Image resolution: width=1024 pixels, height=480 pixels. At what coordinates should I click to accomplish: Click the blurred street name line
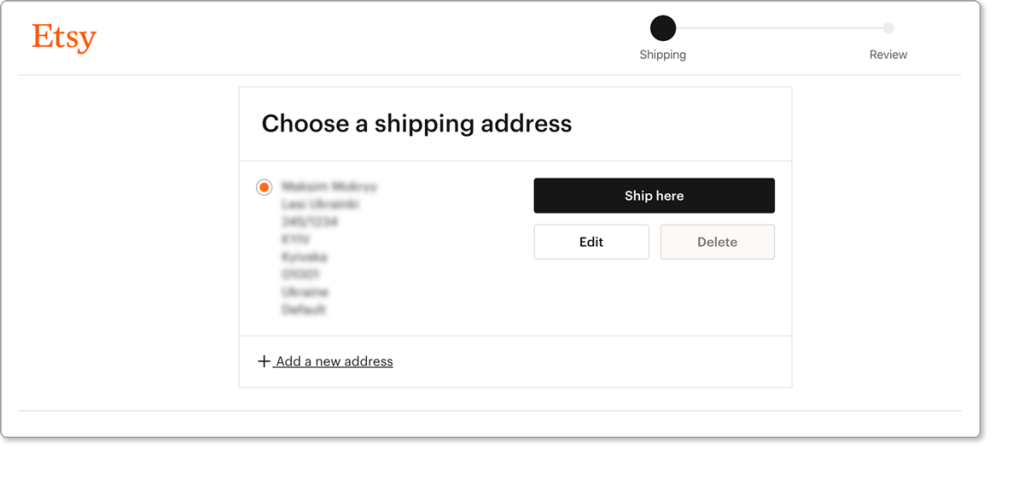[320, 204]
